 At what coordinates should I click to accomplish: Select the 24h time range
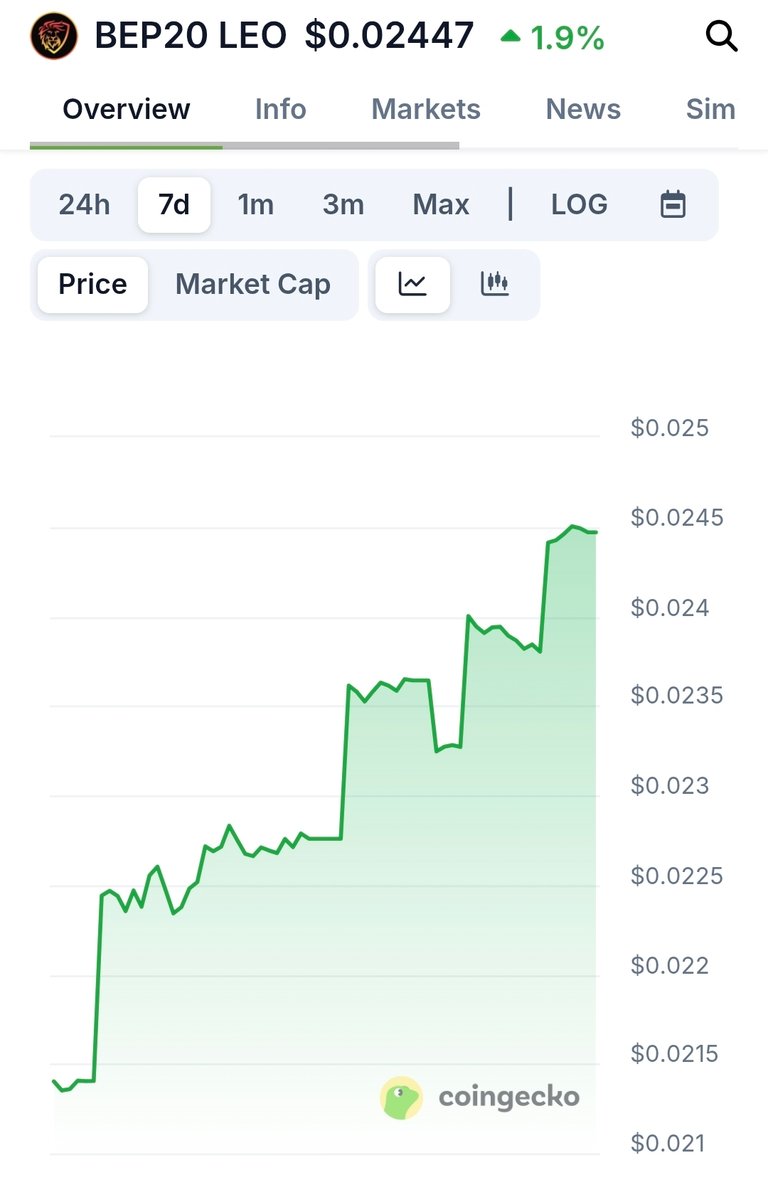tap(84, 205)
